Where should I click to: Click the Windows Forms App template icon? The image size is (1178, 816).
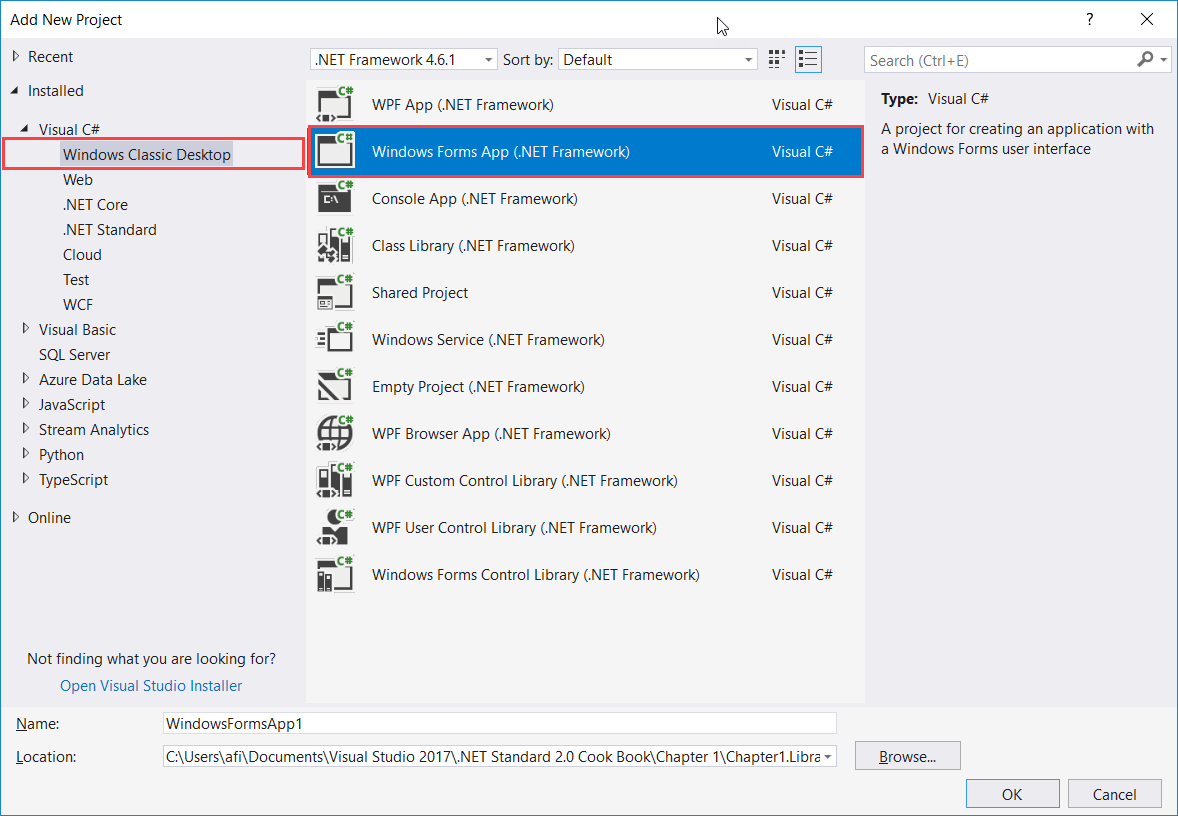(x=335, y=152)
